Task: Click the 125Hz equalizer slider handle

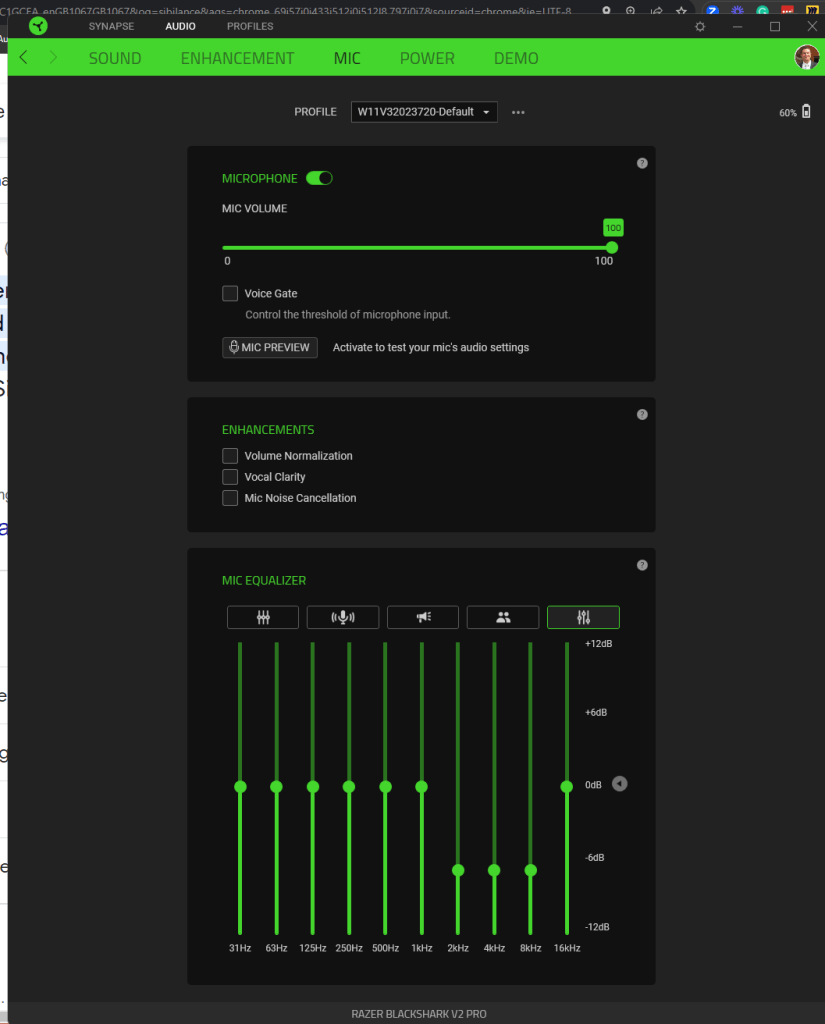Action: coord(313,786)
